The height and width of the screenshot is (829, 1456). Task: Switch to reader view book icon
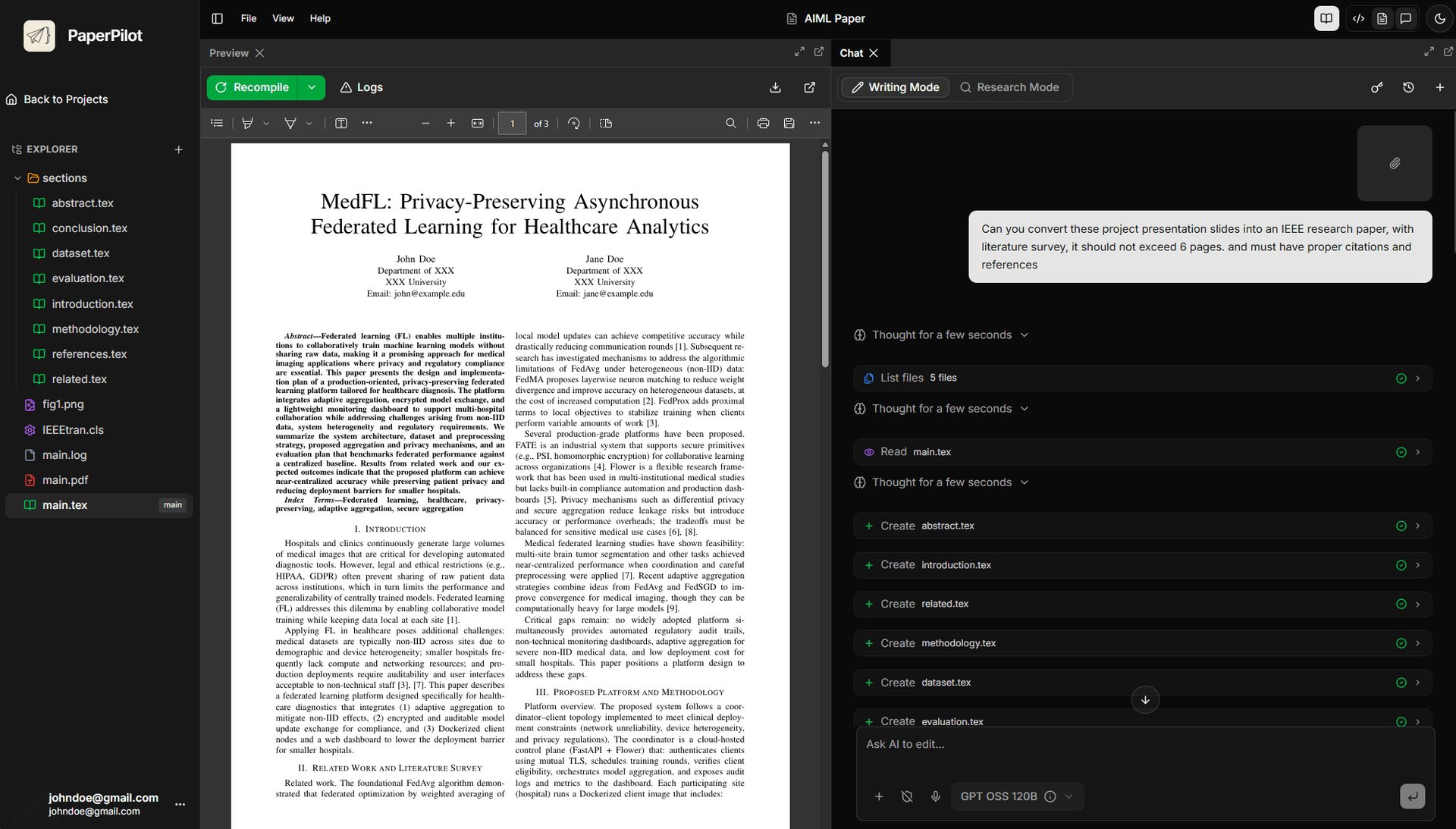pyautogui.click(x=1326, y=18)
